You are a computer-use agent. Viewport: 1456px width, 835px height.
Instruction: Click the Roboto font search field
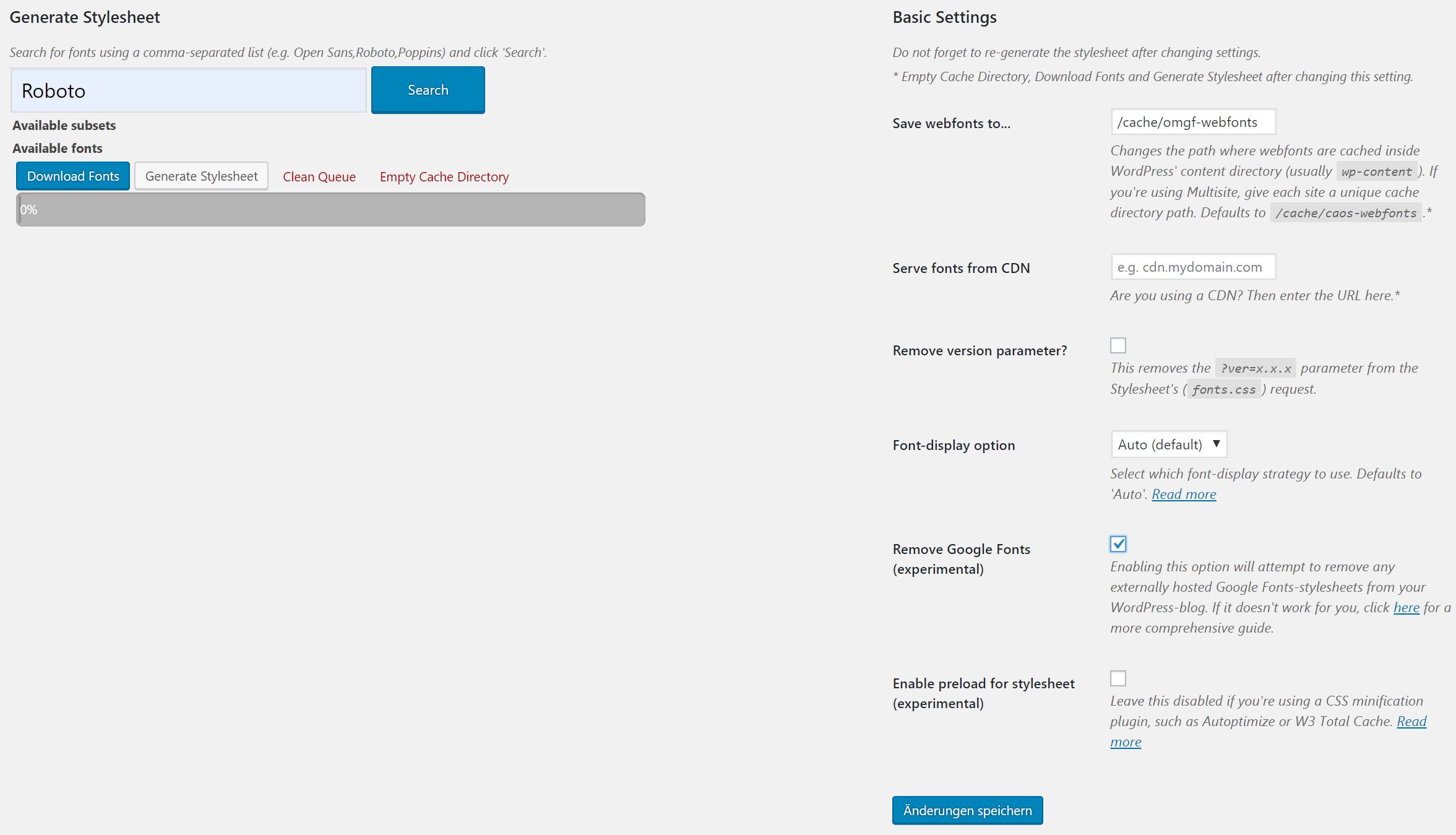tap(189, 90)
